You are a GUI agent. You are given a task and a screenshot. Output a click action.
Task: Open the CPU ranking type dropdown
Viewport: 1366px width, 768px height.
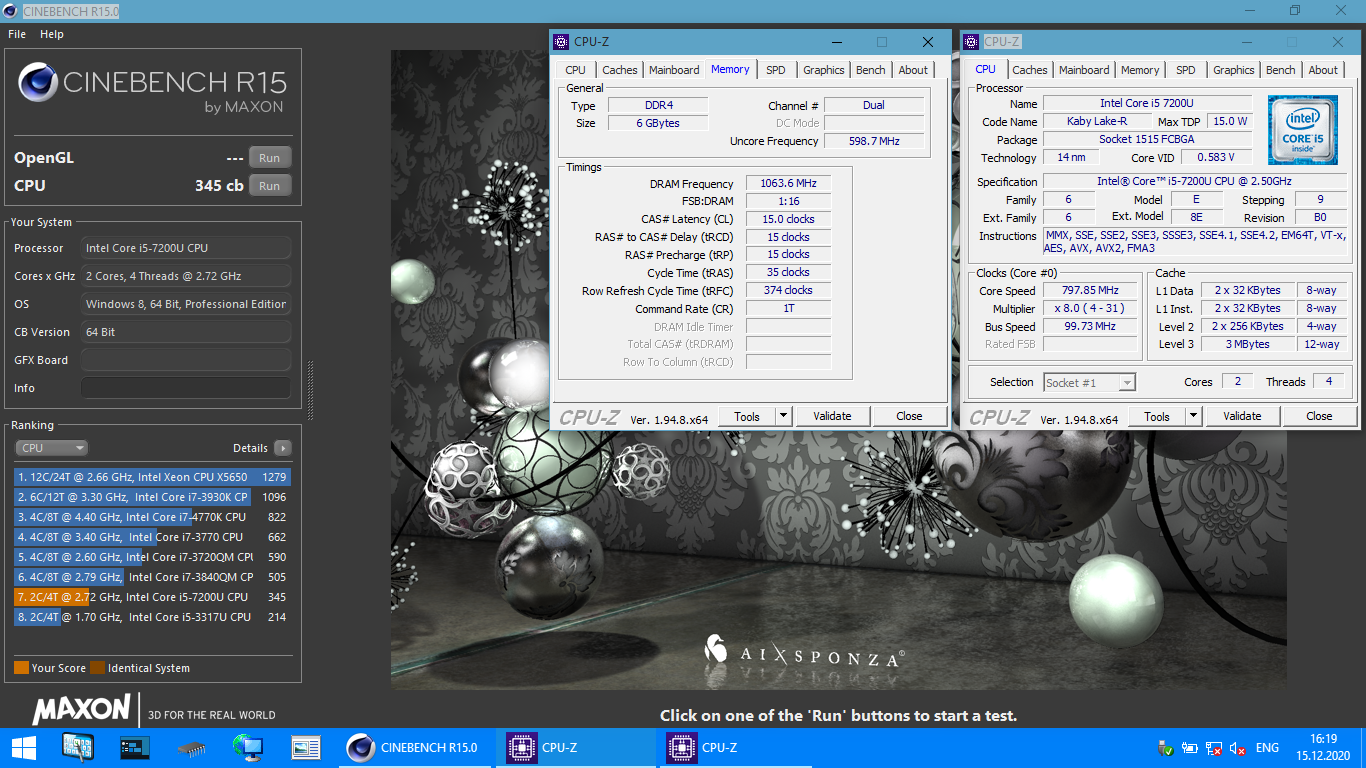pos(51,448)
